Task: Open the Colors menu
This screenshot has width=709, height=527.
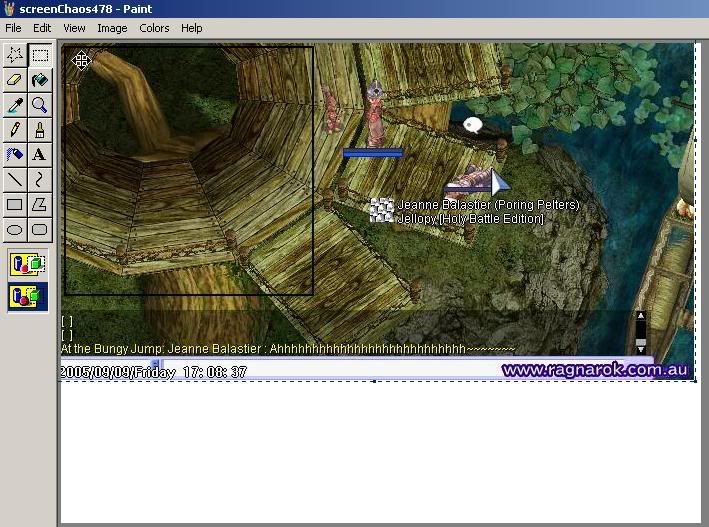Action: pos(154,28)
